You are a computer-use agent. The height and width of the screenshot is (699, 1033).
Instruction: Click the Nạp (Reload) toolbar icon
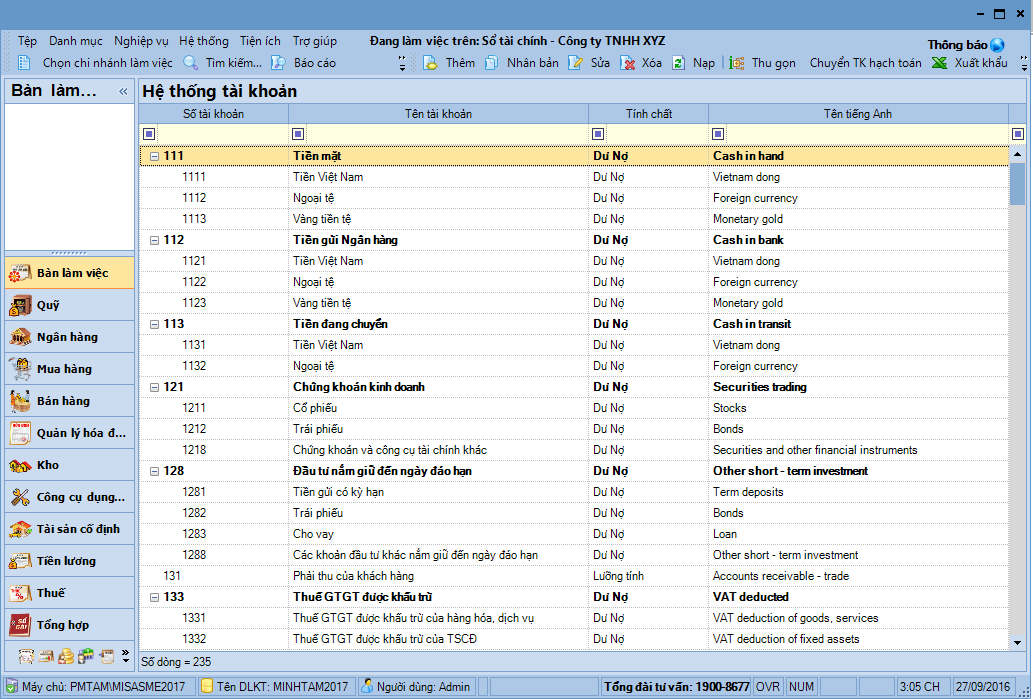[x=679, y=63]
